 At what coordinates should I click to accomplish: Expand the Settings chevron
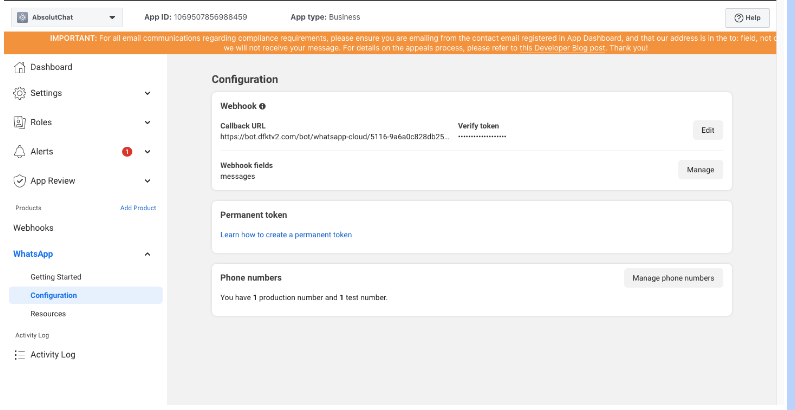[148, 93]
